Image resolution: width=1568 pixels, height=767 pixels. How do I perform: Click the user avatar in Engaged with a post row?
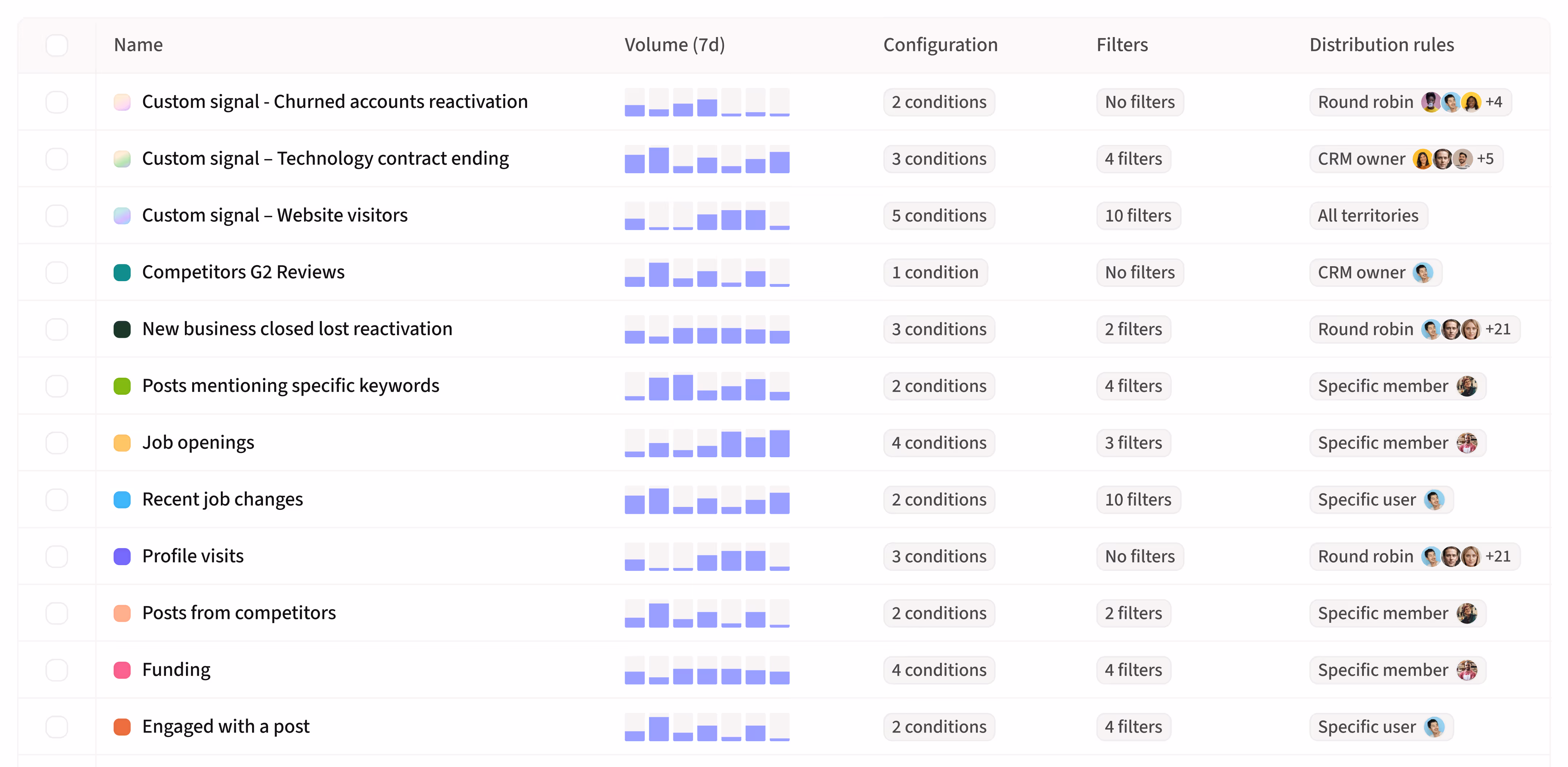coord(1434,727)
